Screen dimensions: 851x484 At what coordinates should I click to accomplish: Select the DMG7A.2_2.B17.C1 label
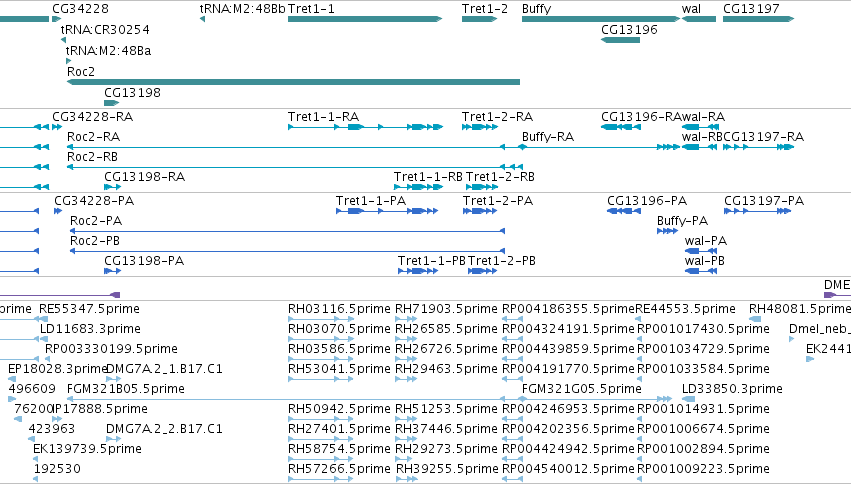[x=164, y=429]
